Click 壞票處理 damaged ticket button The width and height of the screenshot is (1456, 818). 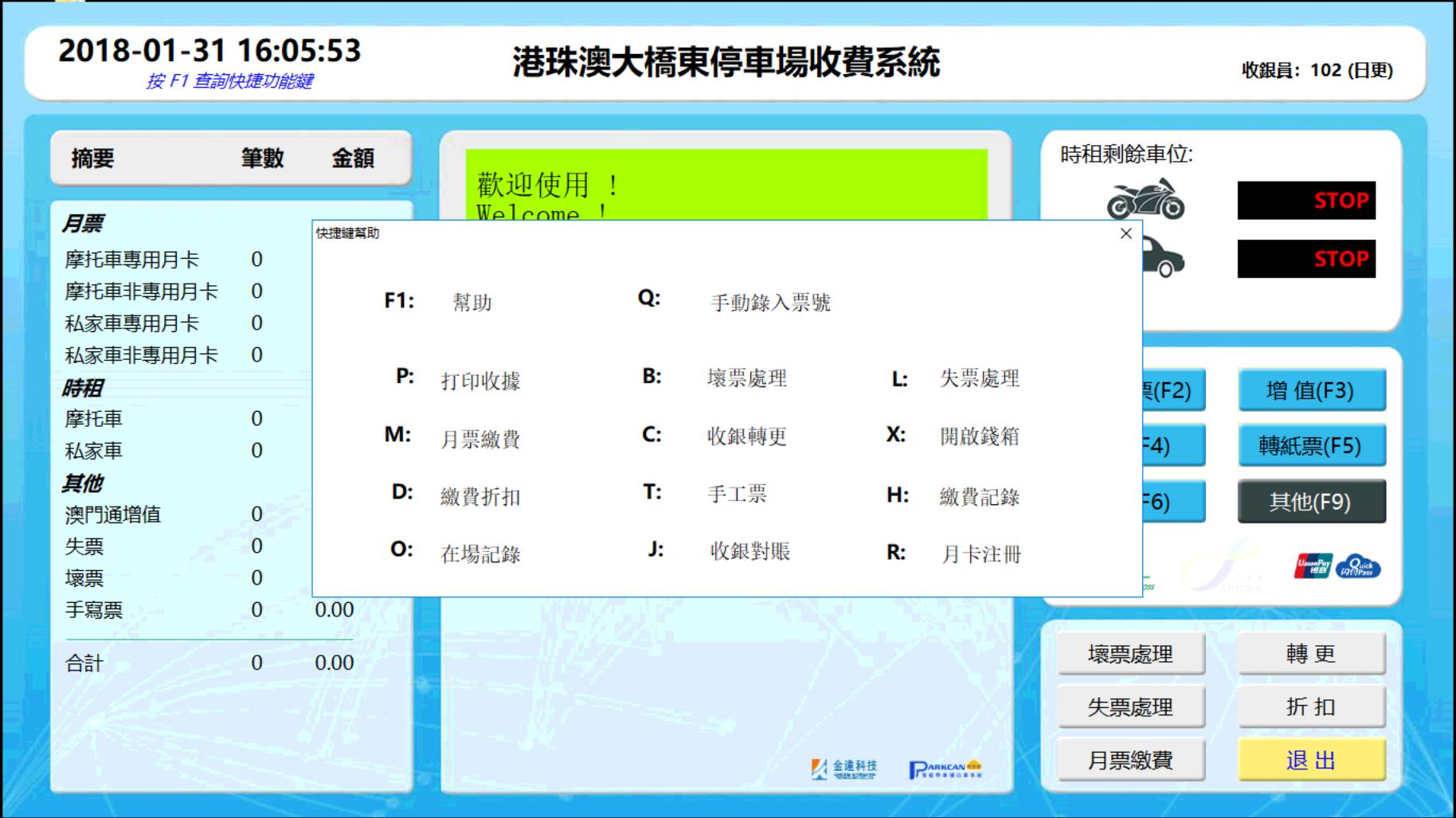[x=1130, y=653]
